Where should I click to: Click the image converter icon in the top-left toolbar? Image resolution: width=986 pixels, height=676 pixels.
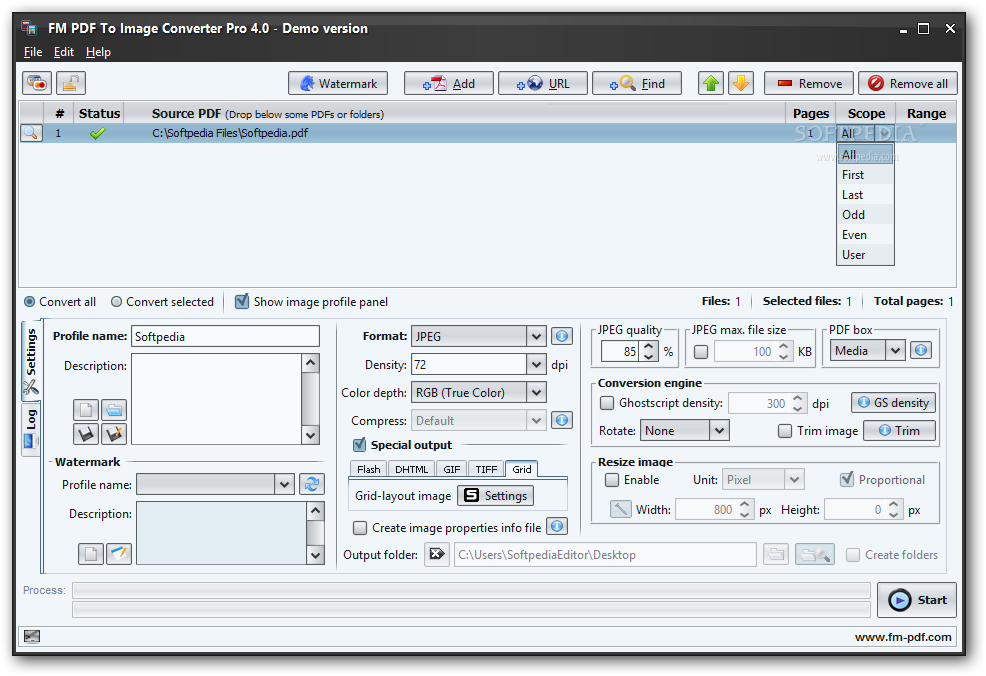coord(36,83)
